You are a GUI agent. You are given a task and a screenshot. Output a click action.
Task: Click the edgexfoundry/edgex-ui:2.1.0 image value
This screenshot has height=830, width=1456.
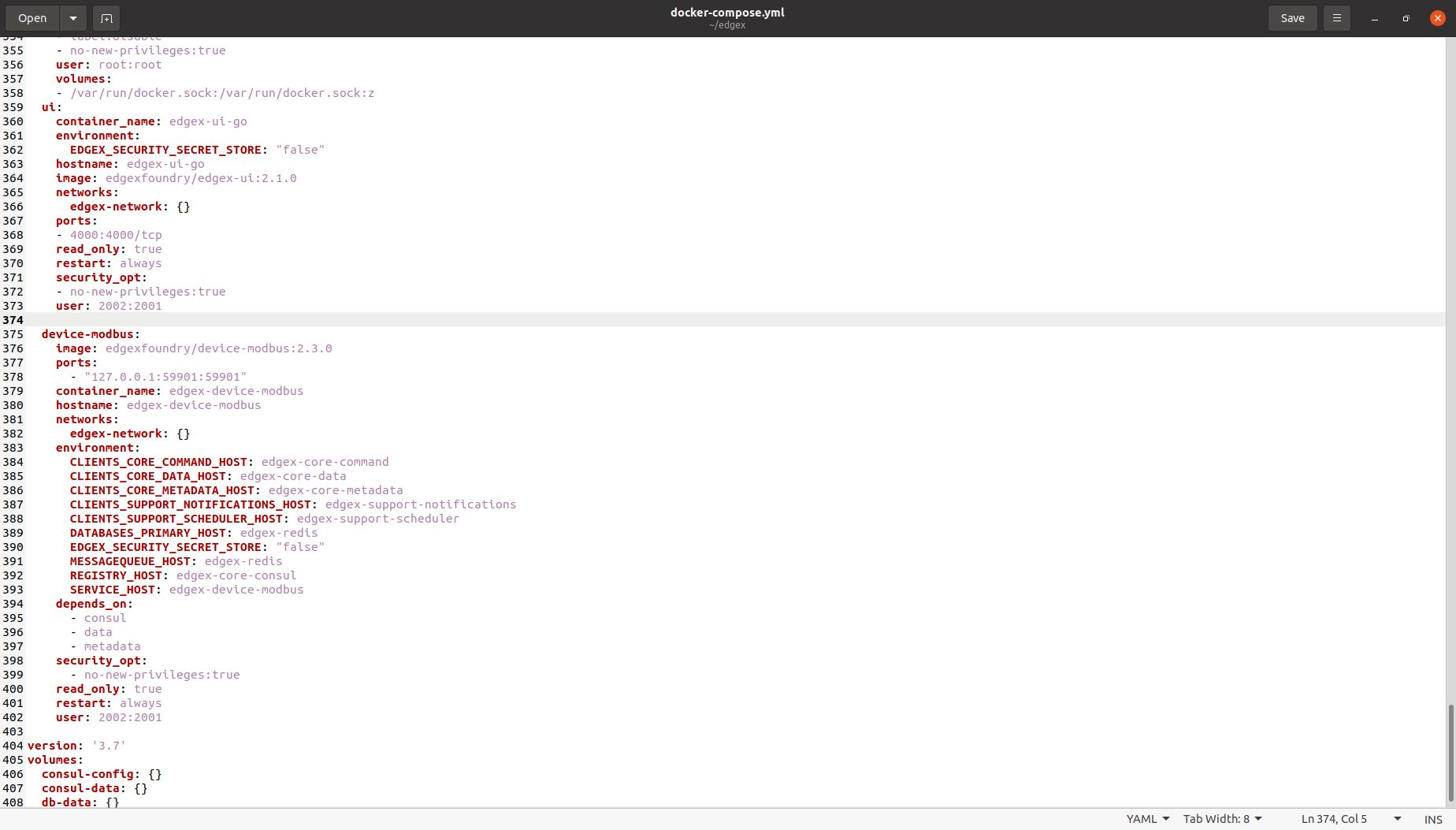pyautogui.click(x=201, y=178)
